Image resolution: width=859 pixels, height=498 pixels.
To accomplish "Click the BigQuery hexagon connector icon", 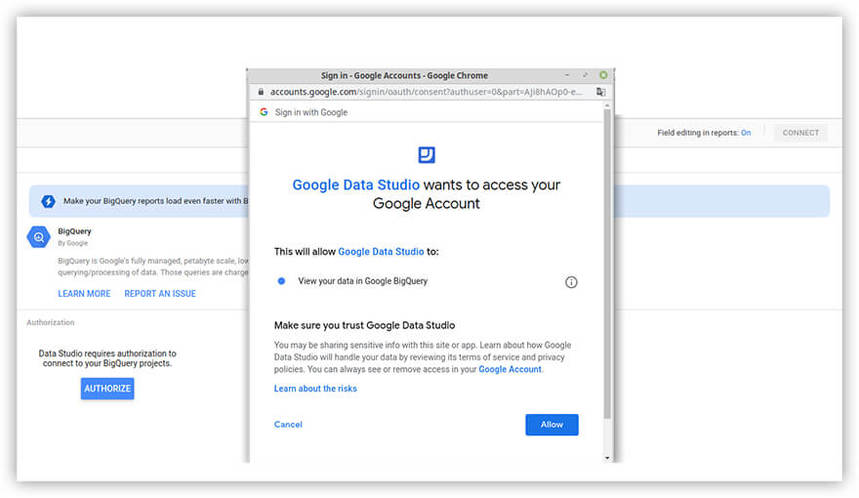I will [x=38, y=237].
